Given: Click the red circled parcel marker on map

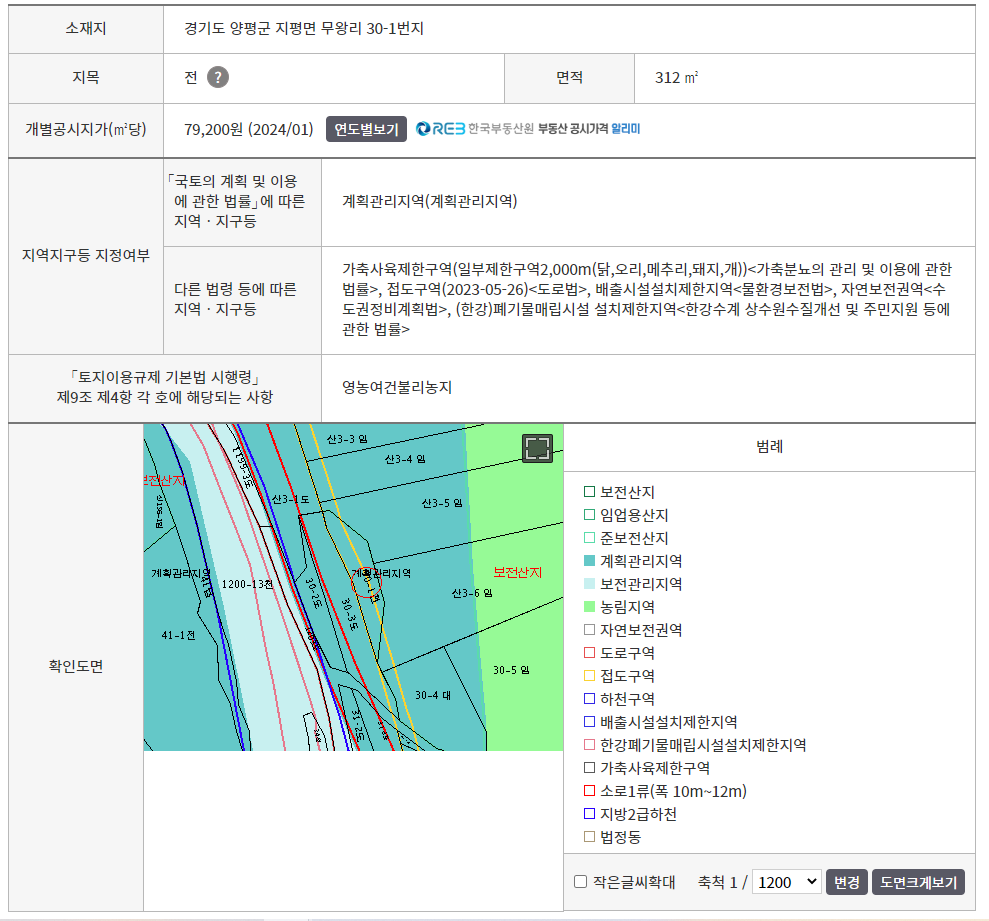Looking at the screenshot, I should [366, 582].
